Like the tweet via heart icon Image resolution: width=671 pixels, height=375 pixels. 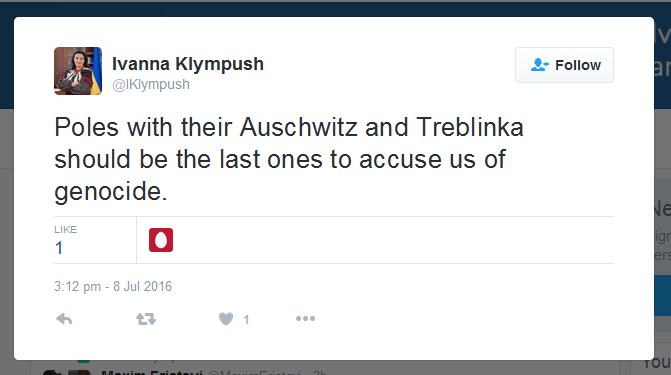point(226,319)
